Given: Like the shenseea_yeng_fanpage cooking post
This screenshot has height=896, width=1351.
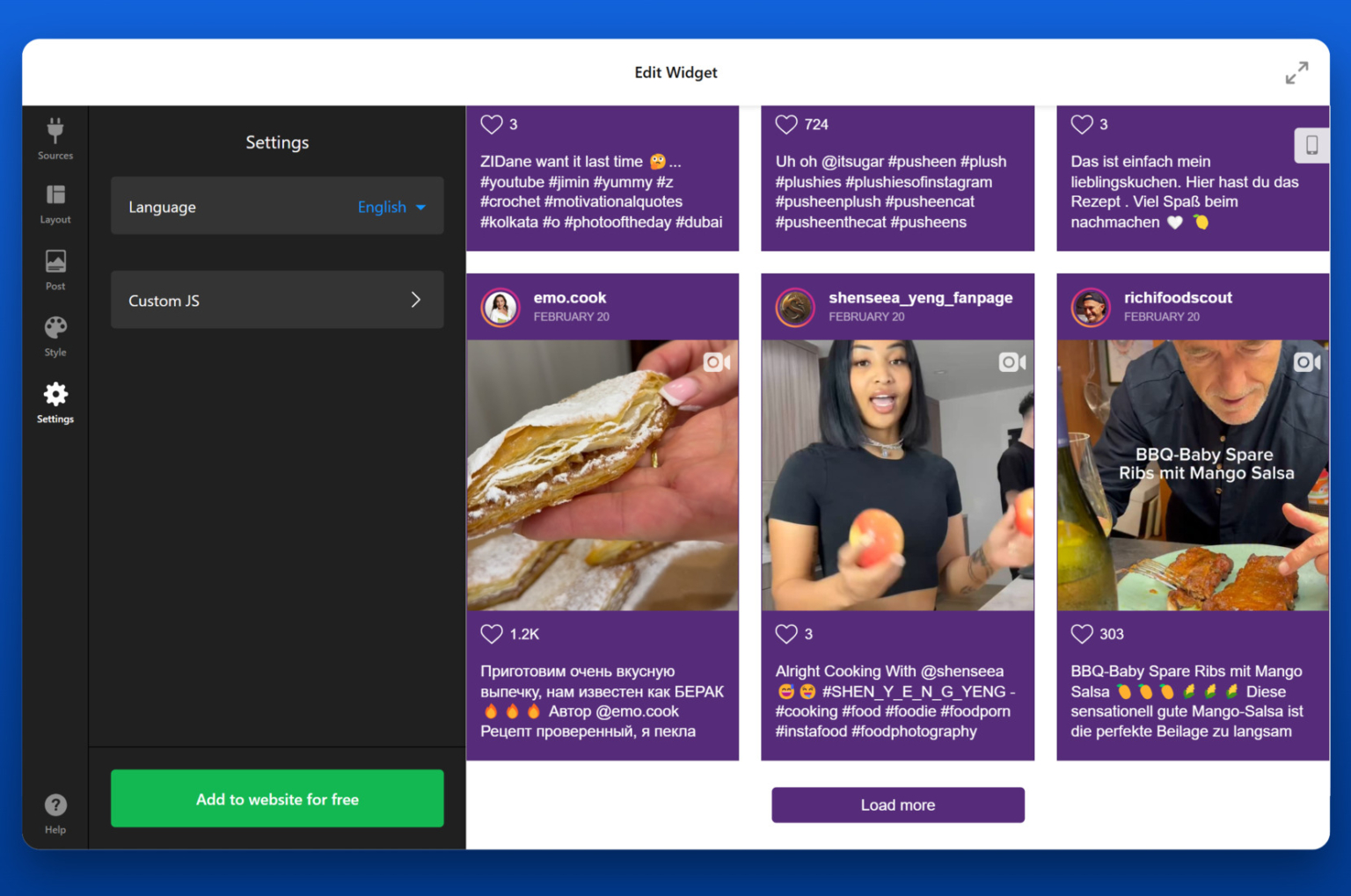Looking at the screenshot, I should (786, 633).
